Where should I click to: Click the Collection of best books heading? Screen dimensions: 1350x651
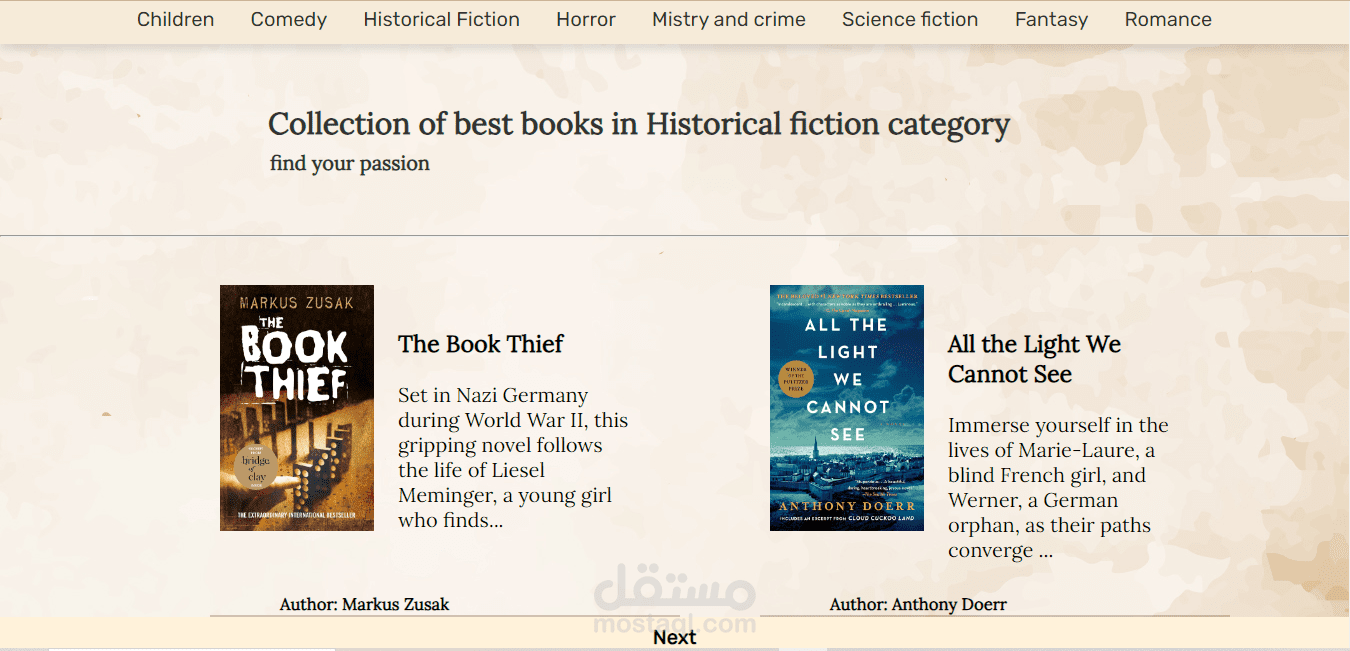tap(639, 124)
